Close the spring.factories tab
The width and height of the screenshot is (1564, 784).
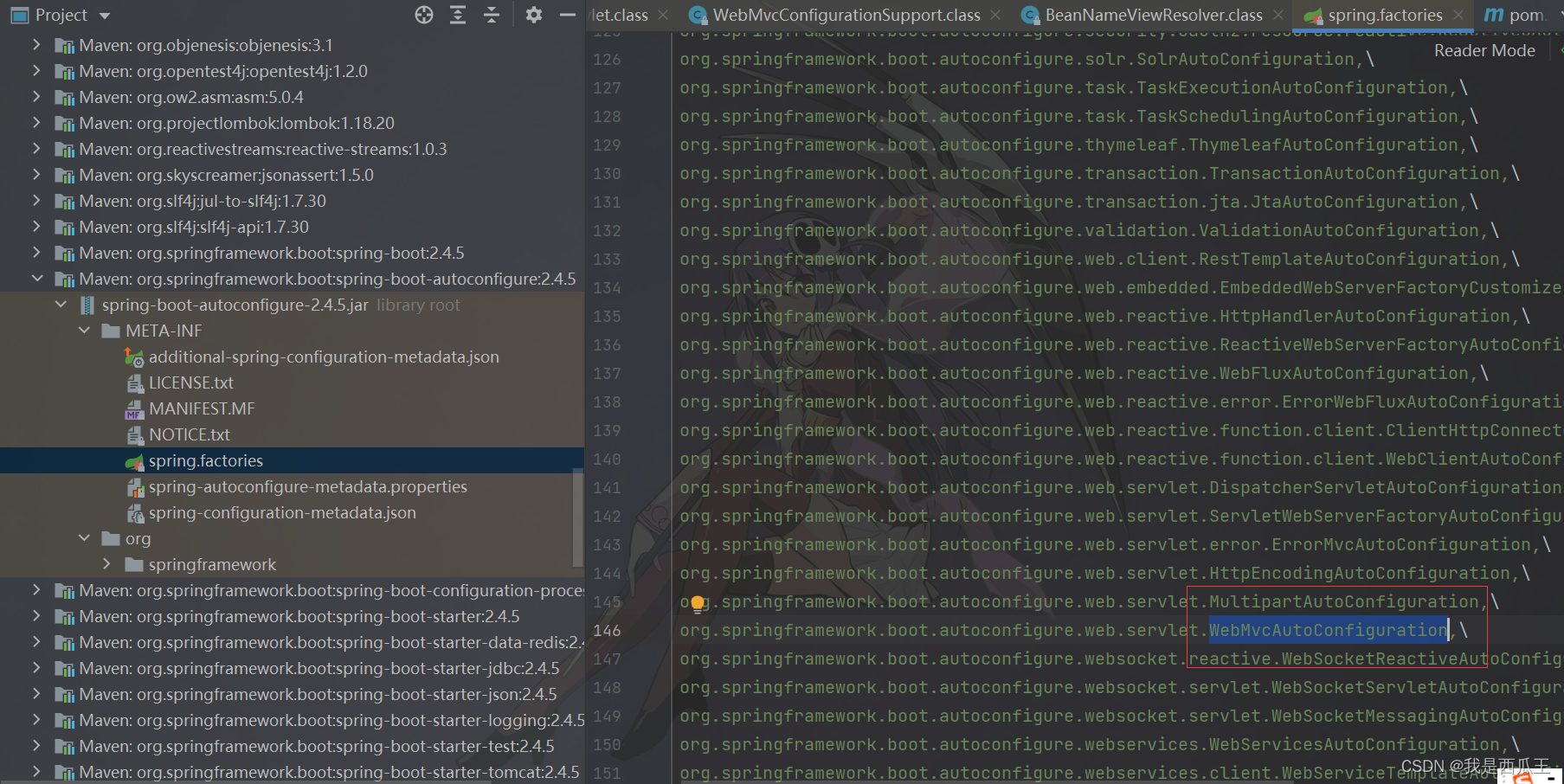pyautogui.click(x=1458, y=15)
